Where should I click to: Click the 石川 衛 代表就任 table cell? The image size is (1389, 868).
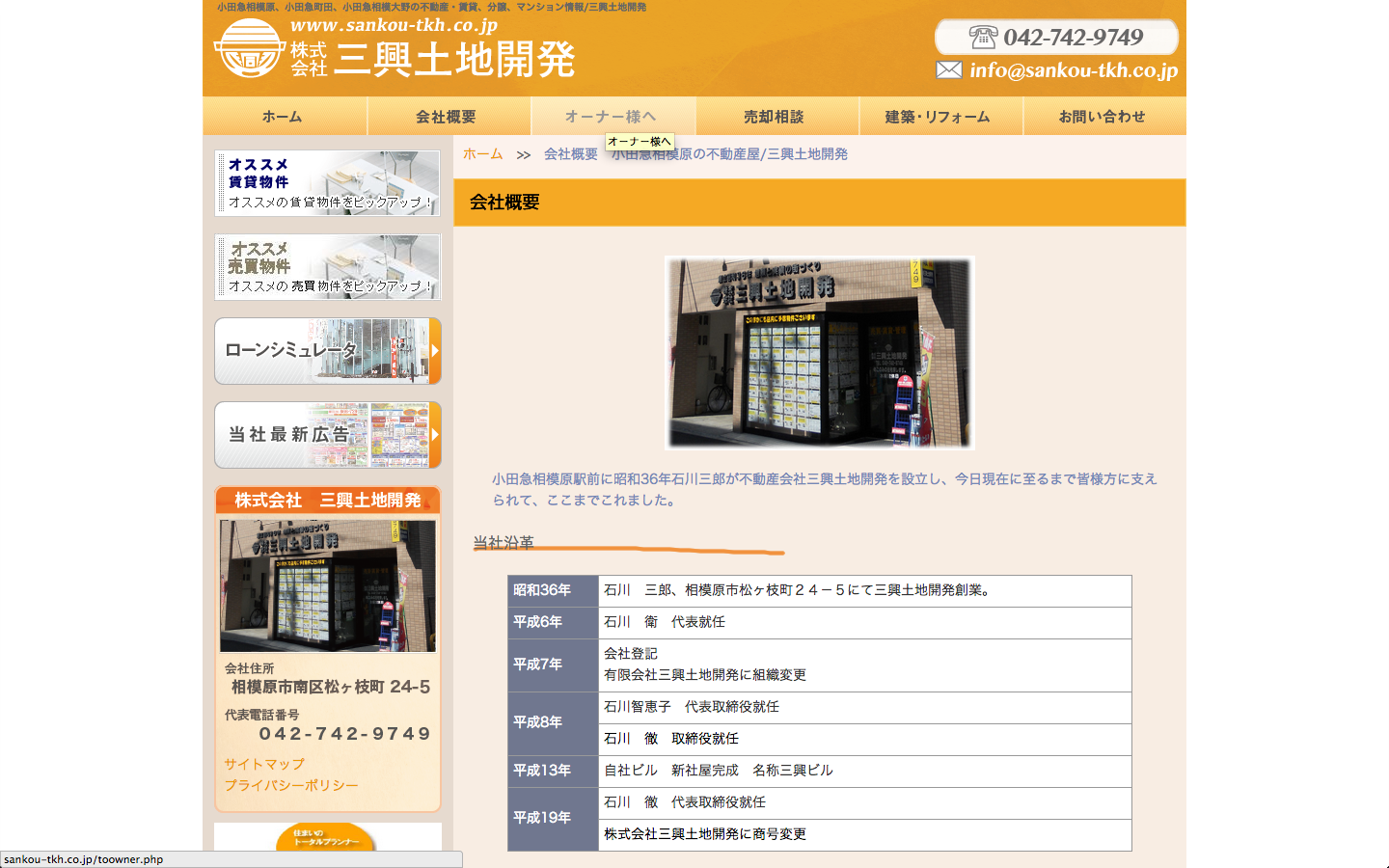865,622
